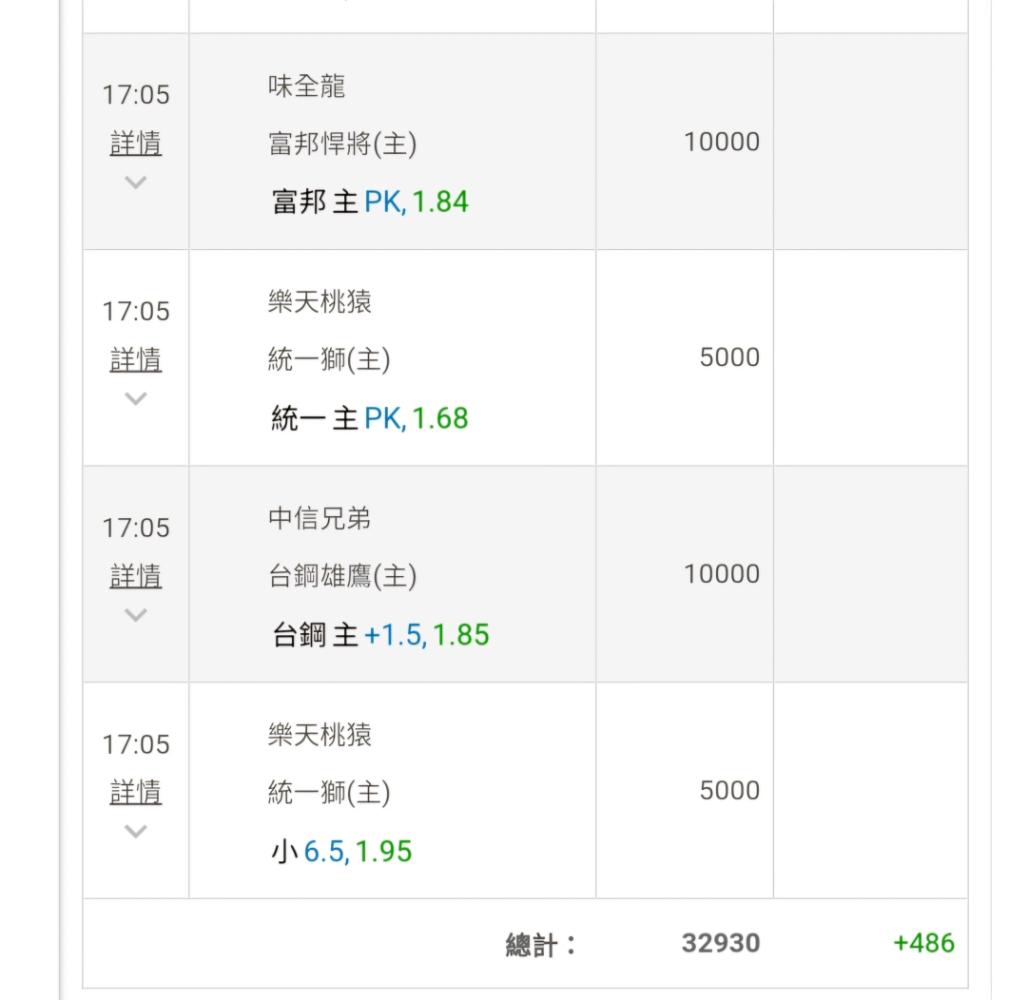Click the +486 profit total
The height and width of the screenshot is (1000, 1027).
[x=924, y=943]
